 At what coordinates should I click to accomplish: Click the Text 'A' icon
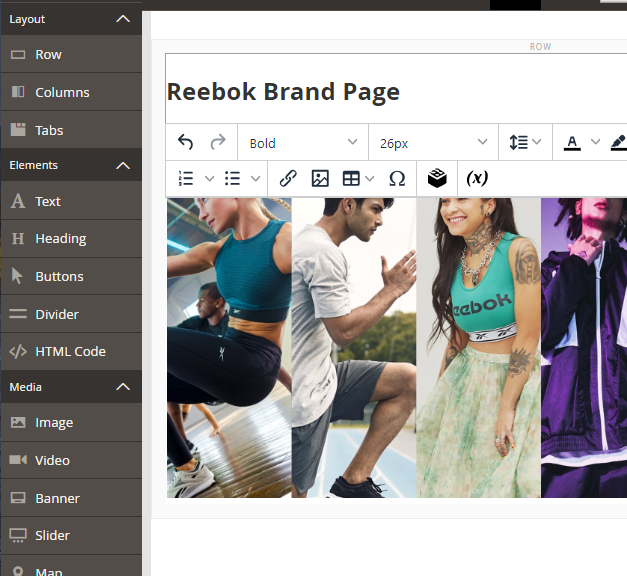tap(18, 201)
